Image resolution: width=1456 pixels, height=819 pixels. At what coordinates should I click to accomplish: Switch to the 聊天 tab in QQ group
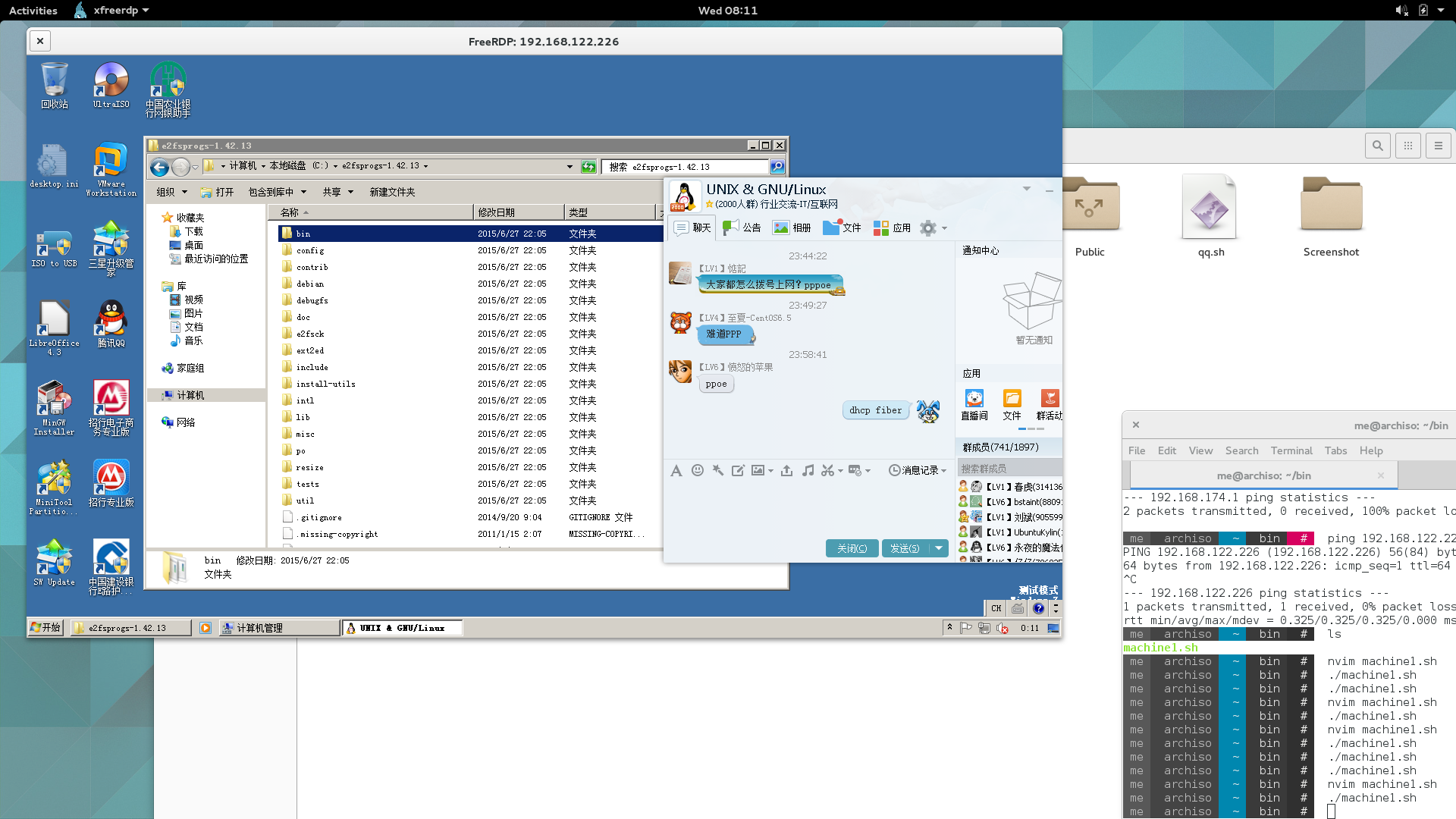pos(692,227)
